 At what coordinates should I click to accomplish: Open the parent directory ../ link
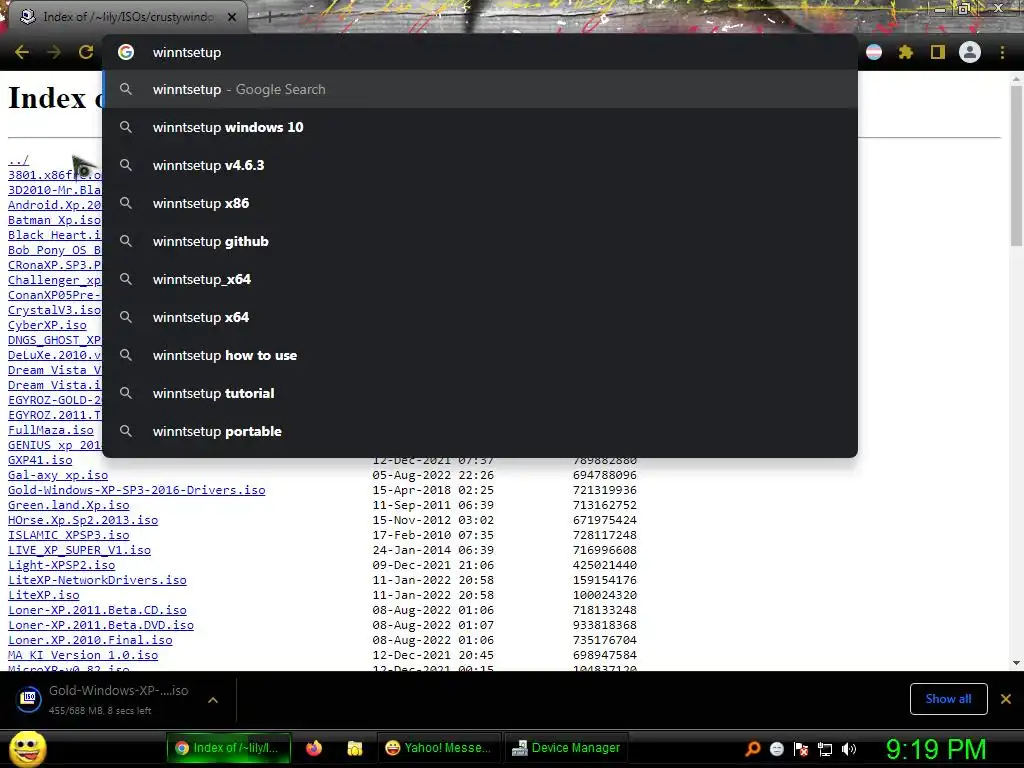pyautogui.click(x=18, y=160)
